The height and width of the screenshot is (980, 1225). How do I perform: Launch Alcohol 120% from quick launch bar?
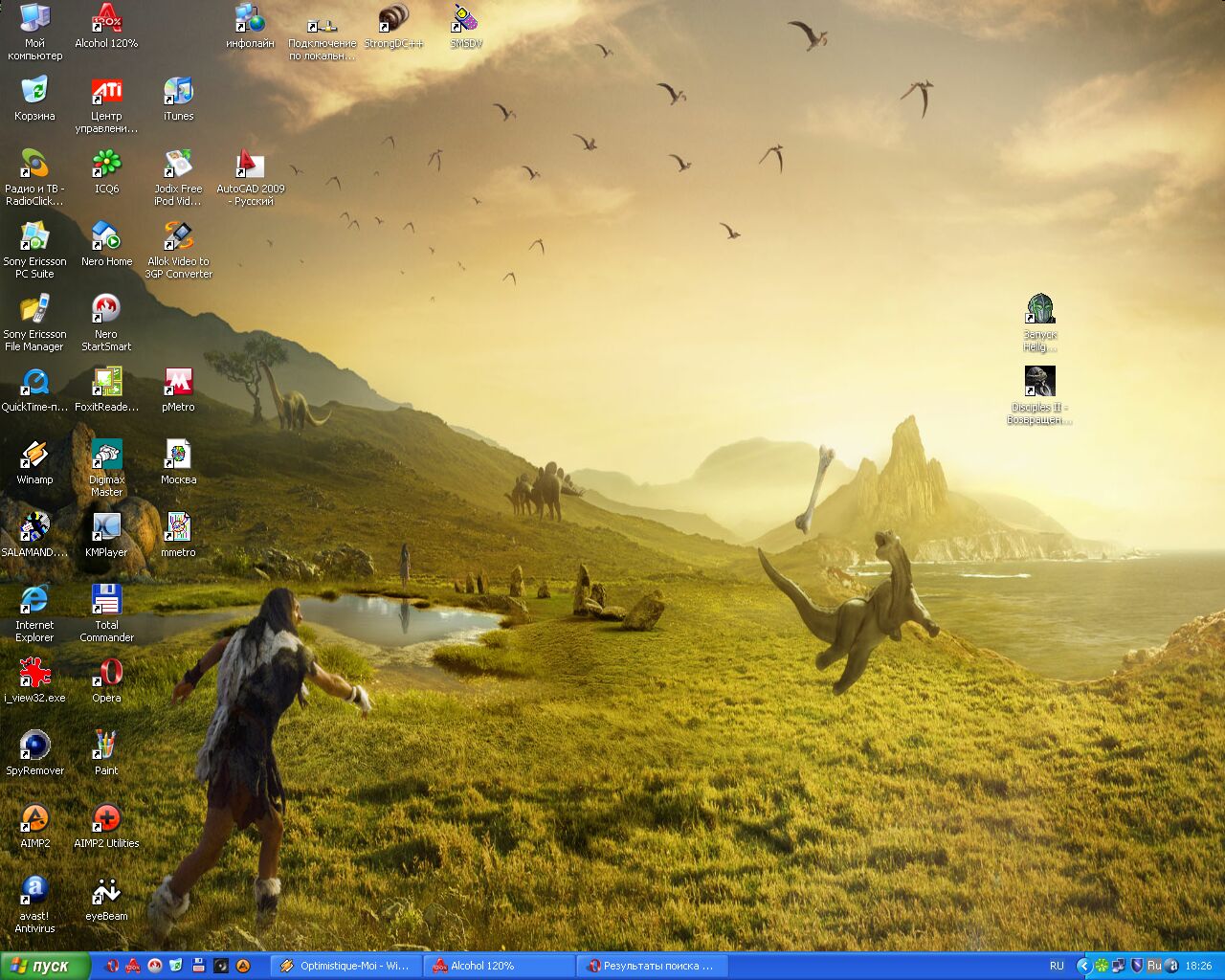tap(133, 966)
